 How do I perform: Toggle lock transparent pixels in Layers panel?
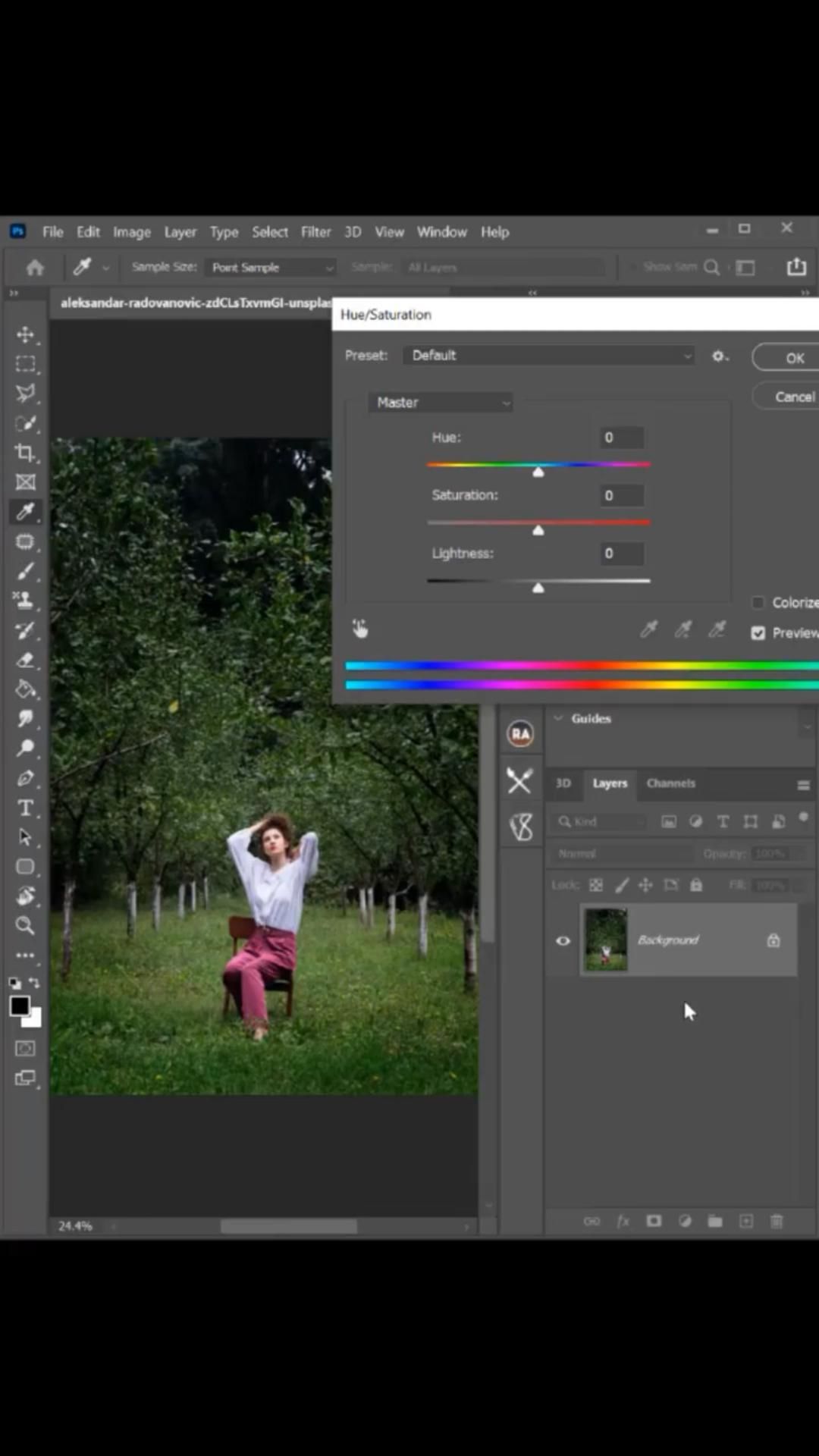[x=596, y=885]
